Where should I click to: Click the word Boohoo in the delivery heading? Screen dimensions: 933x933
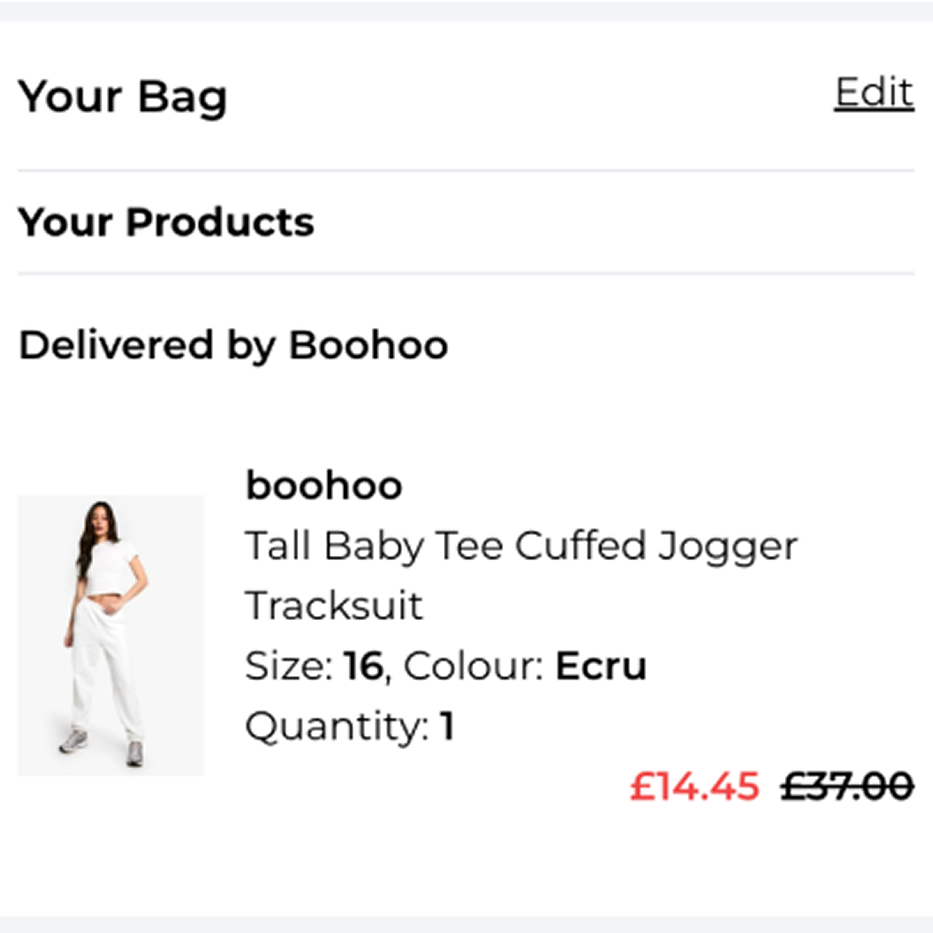(x=368, y=345)
